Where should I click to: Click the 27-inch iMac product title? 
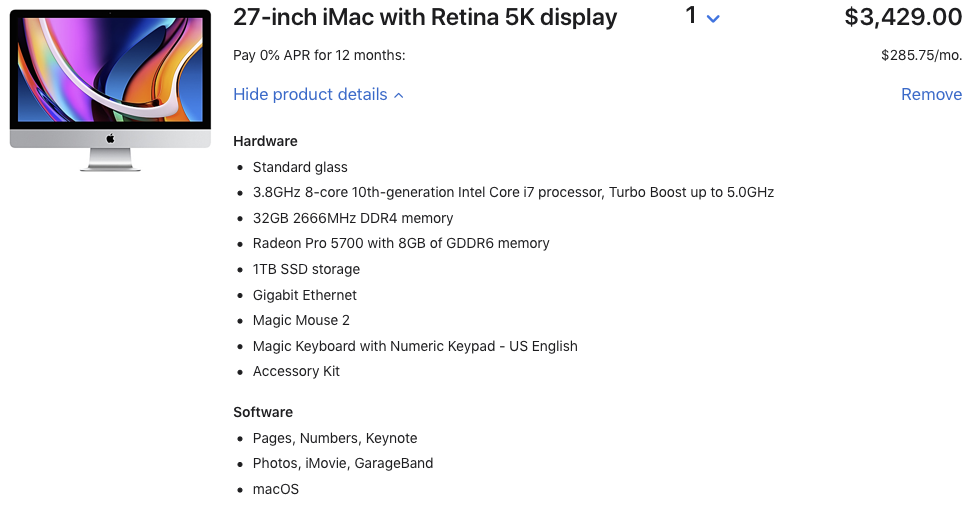pyautogui.click(x=425, y=17)
